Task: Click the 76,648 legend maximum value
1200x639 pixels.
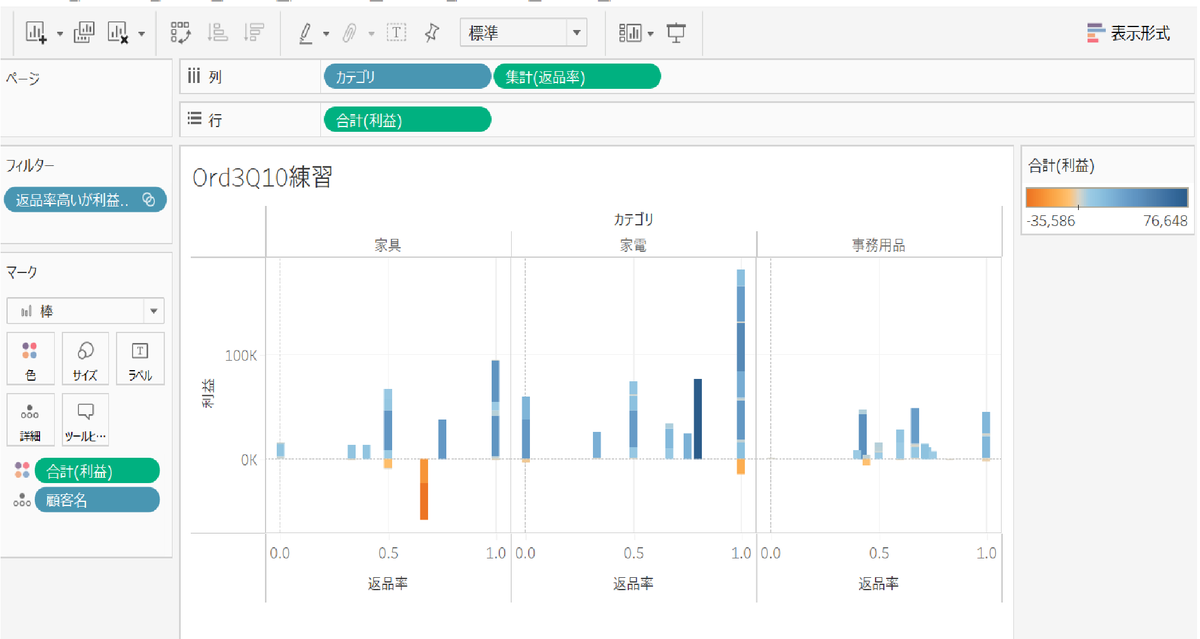Action: (x=1165, y=221)
